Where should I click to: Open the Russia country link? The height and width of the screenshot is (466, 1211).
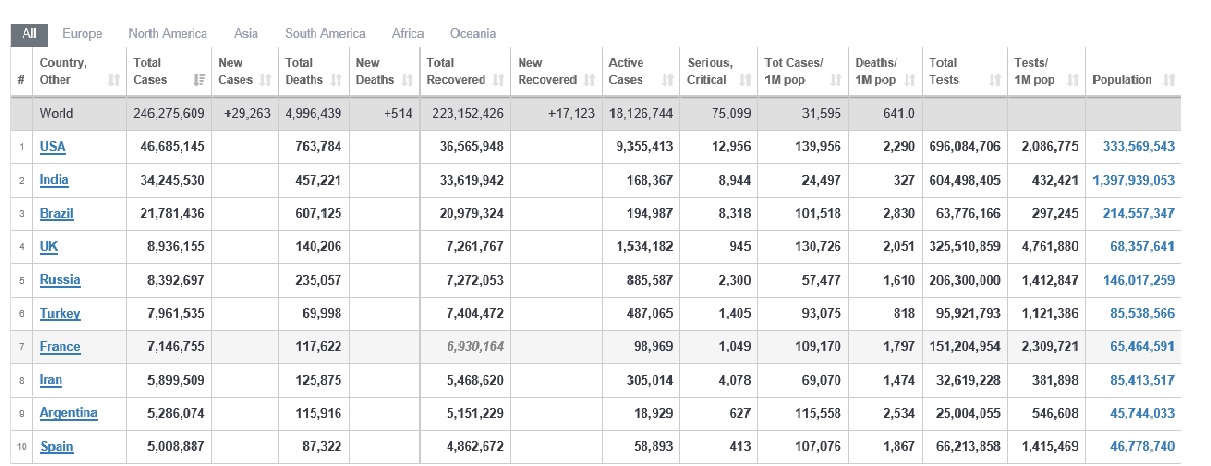pyautogui.click(x=60, y=280)
